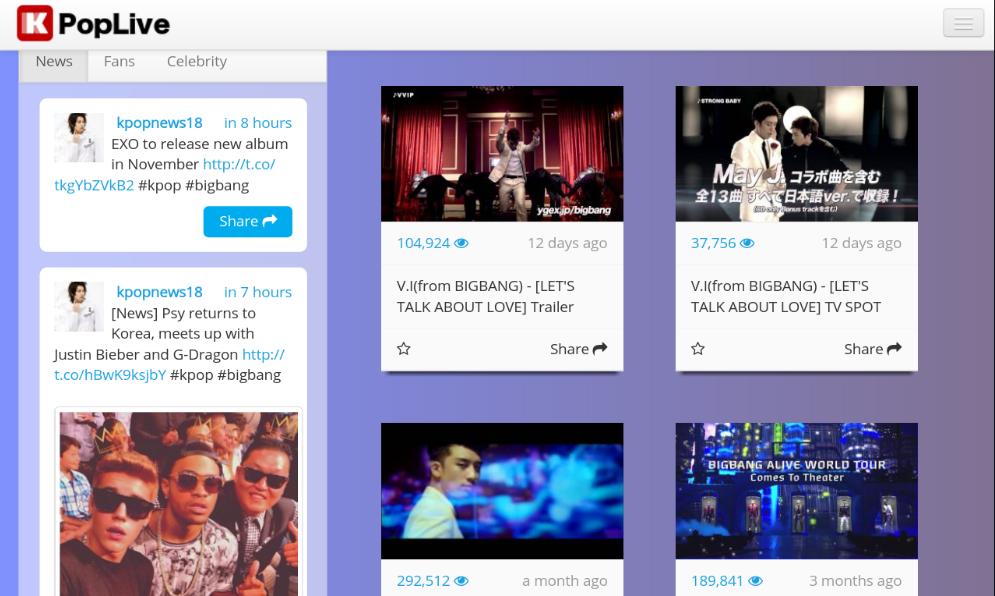This screenshot has width=995, height=596.
Task: Click the eye icon showing 292,512 views
Action: [461, 580]
